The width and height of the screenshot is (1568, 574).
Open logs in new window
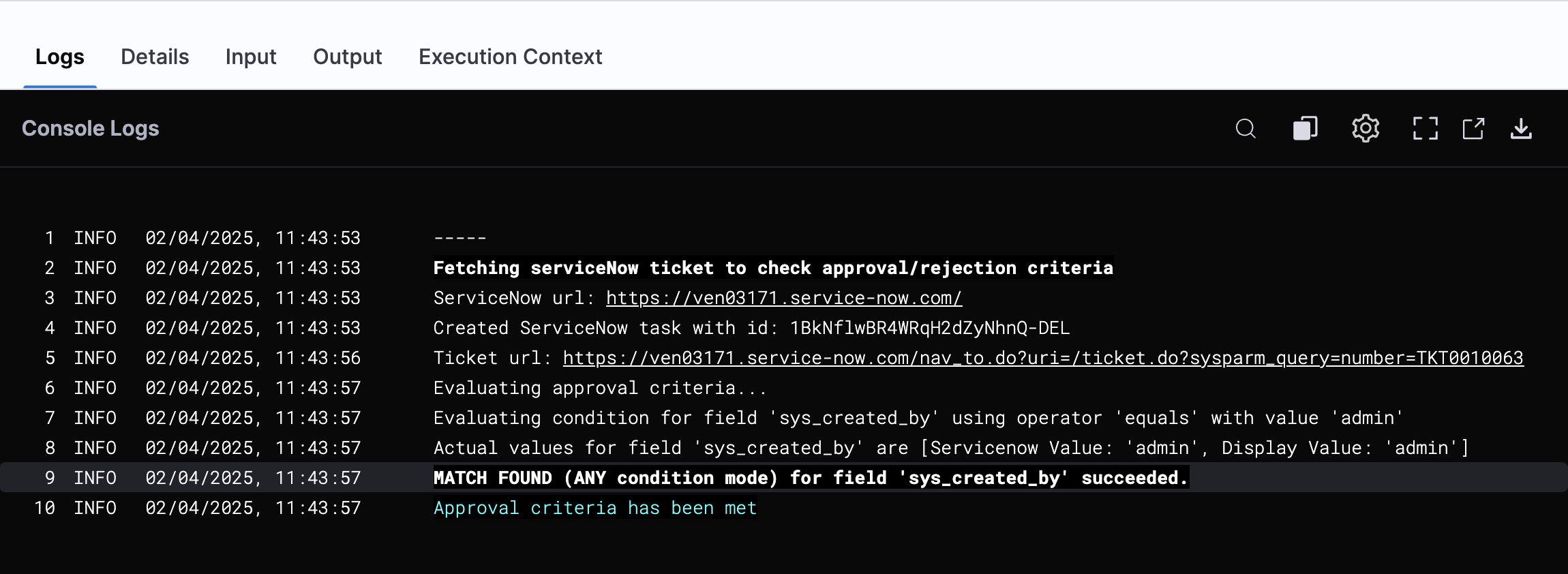pos(1473,128)
